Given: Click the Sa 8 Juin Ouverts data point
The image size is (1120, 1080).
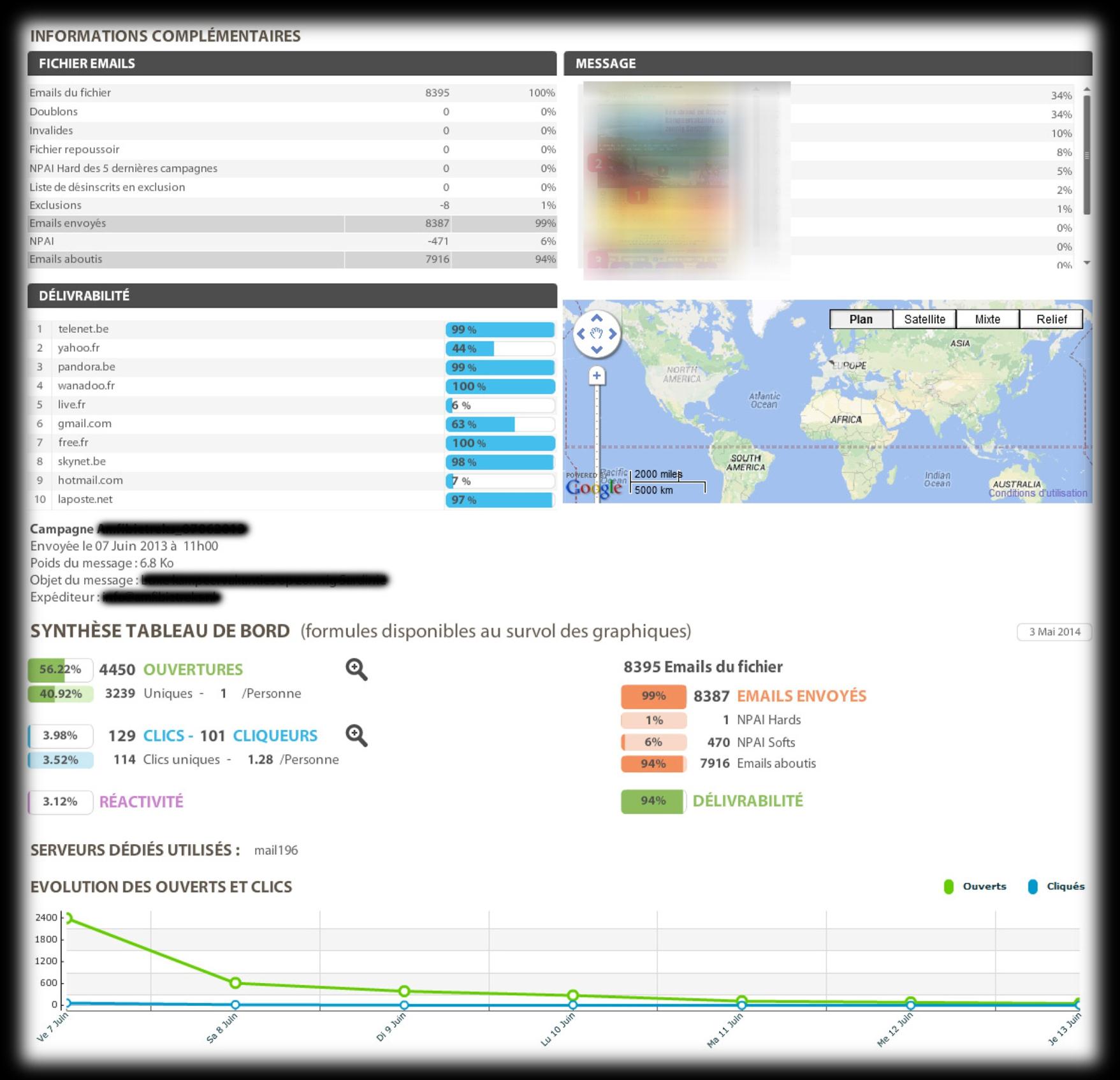Looking at the screenshot, I should [x=235, y=983].
